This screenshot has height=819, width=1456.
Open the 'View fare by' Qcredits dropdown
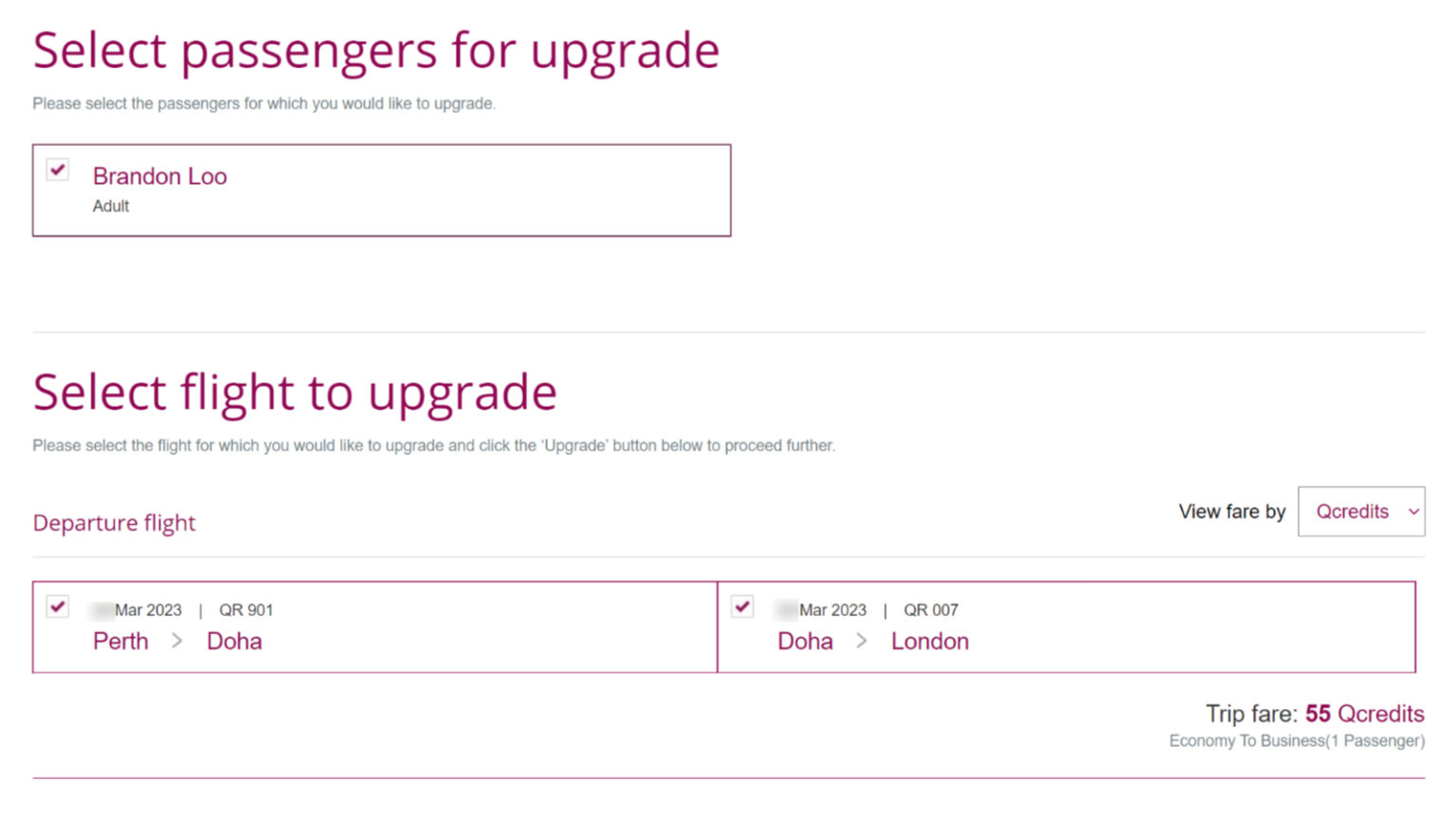pyautogui.click(x=1360, y=512)
